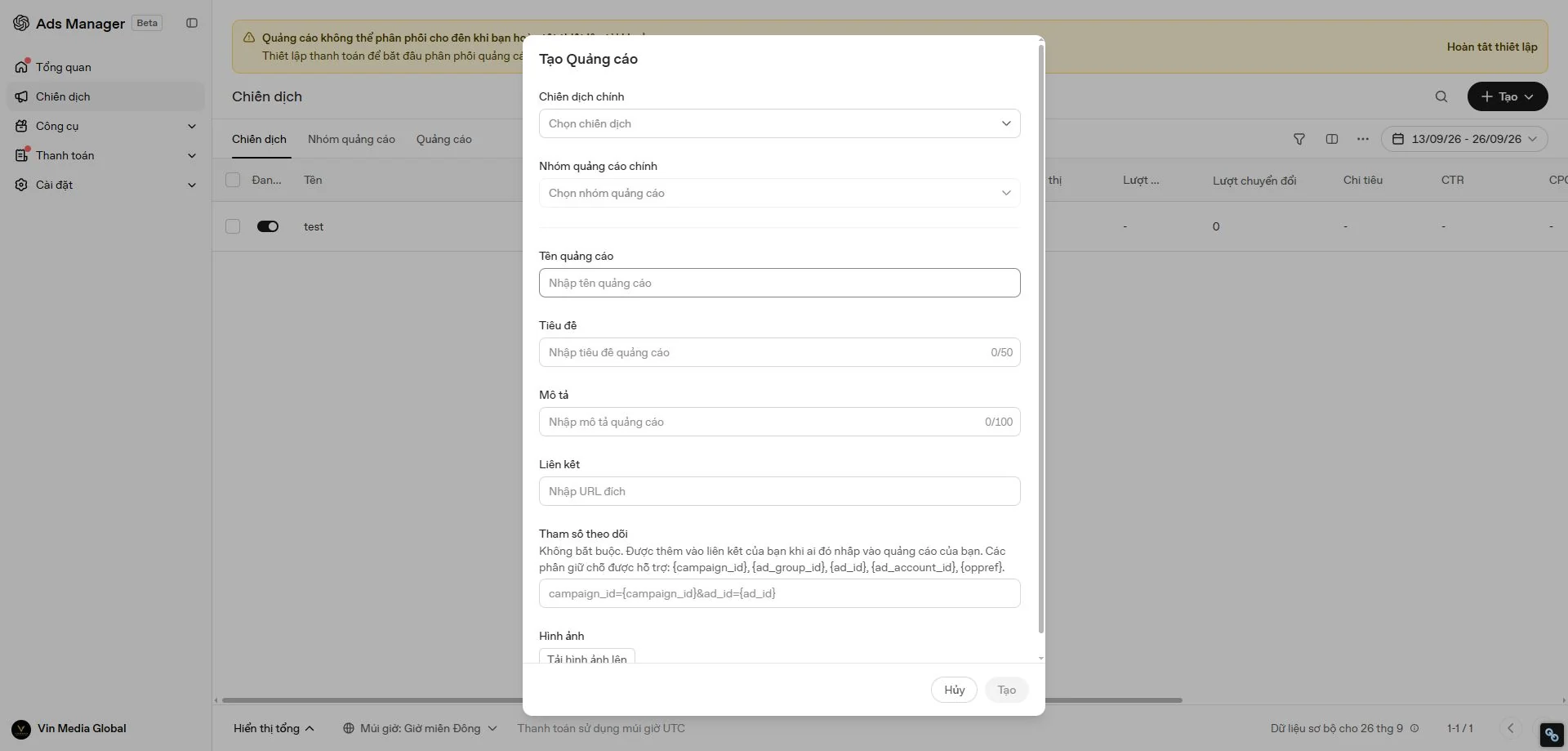
Task: Go to previous page arrow
Action: [1511, 728]
